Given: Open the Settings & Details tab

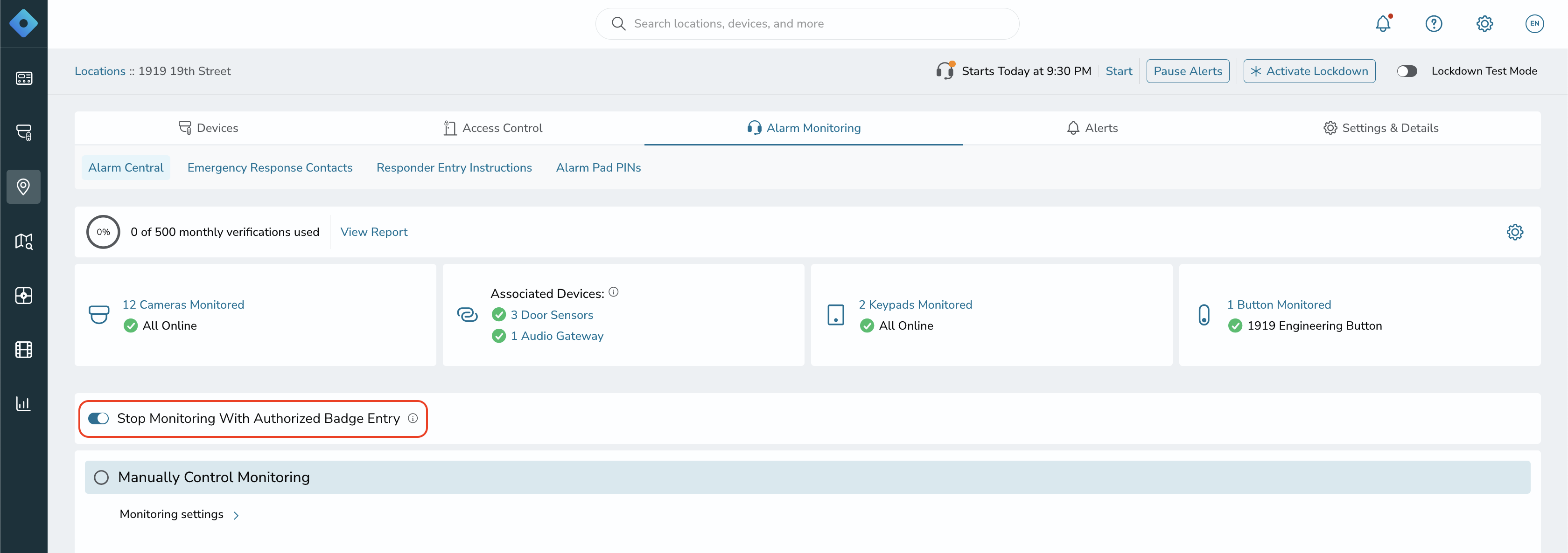Looking at the screenshot, I should 1380,128.
